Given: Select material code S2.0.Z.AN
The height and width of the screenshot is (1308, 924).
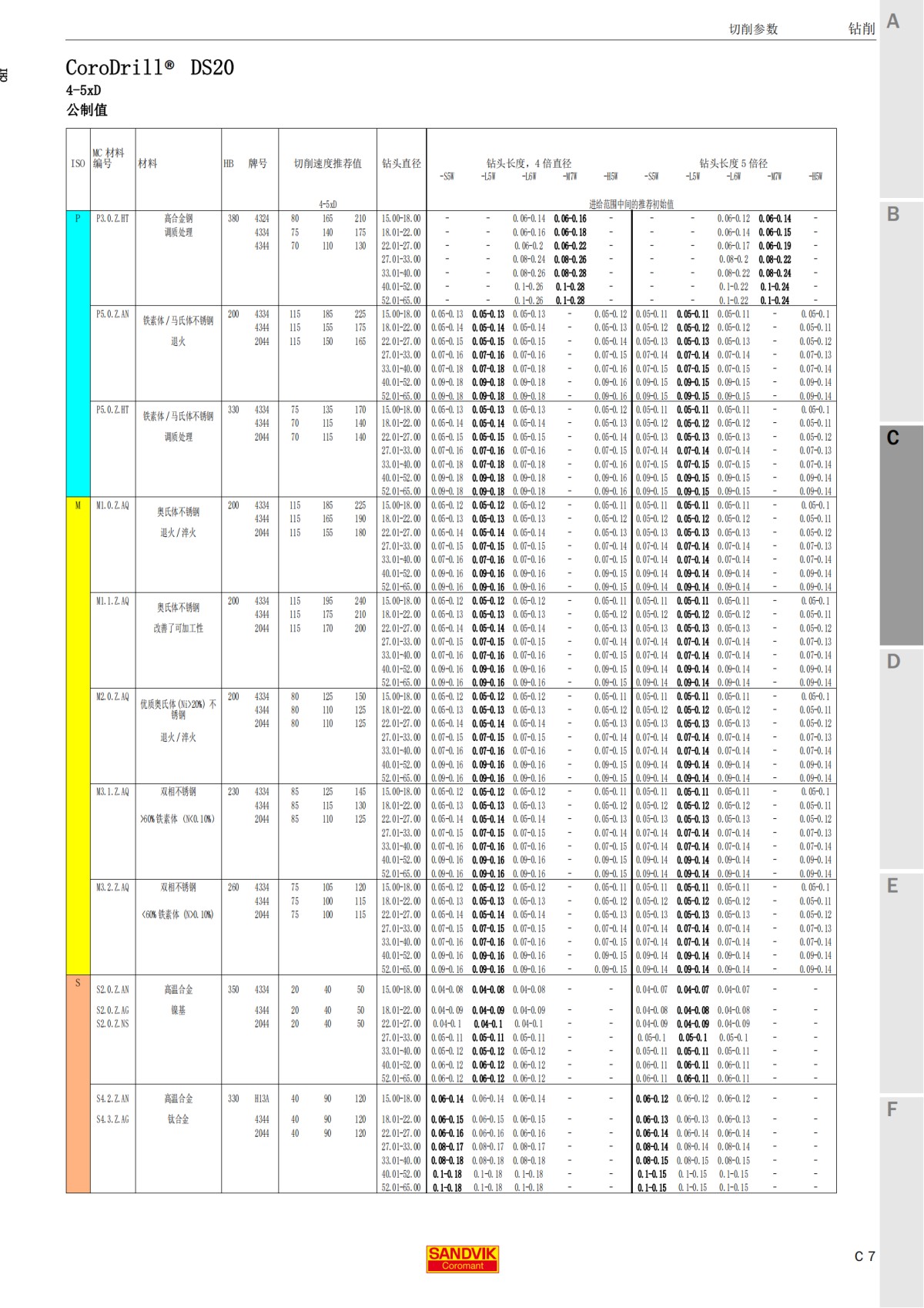Looking at the screenshot, I should tap(112, 990).
